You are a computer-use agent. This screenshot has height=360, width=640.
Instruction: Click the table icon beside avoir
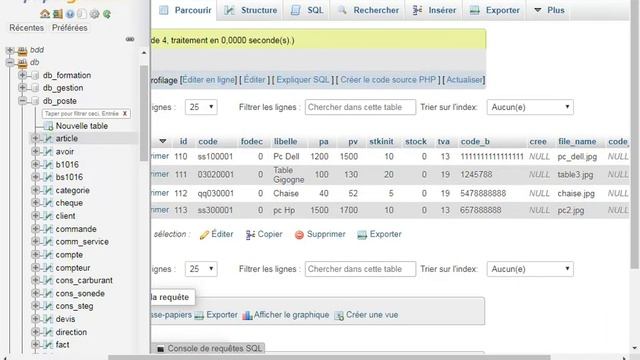(x=48, y=152)
